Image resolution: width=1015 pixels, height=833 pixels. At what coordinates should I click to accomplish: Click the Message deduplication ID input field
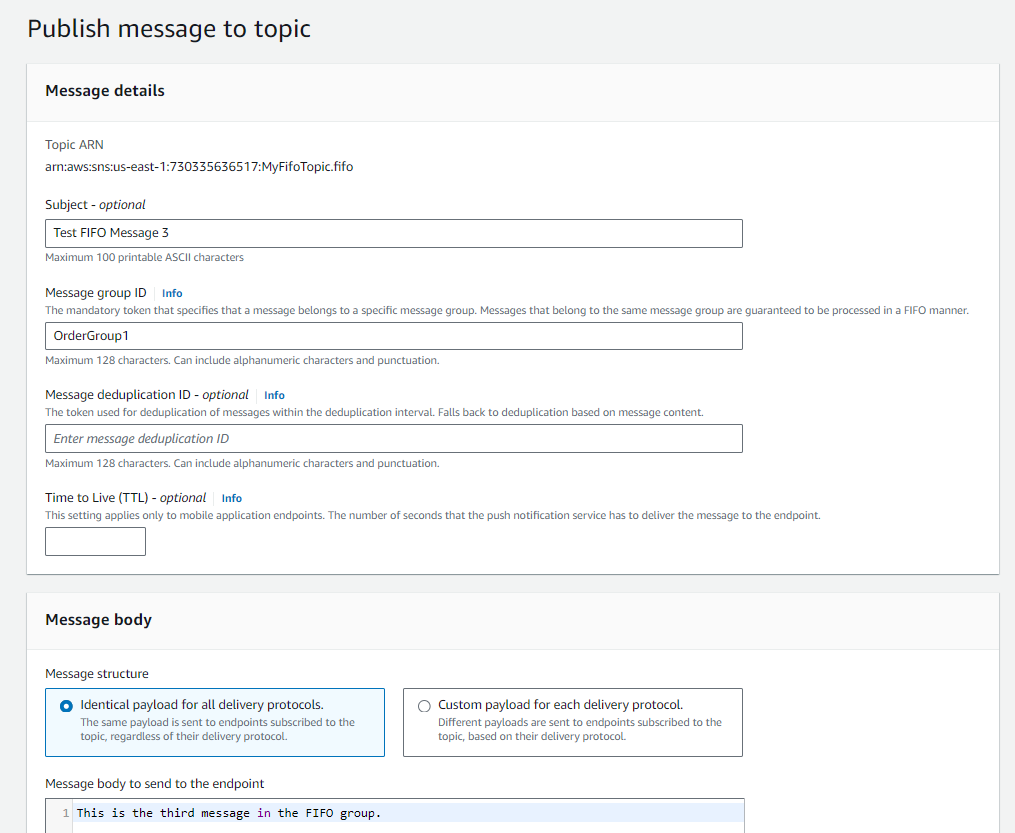tap(393, 439)
